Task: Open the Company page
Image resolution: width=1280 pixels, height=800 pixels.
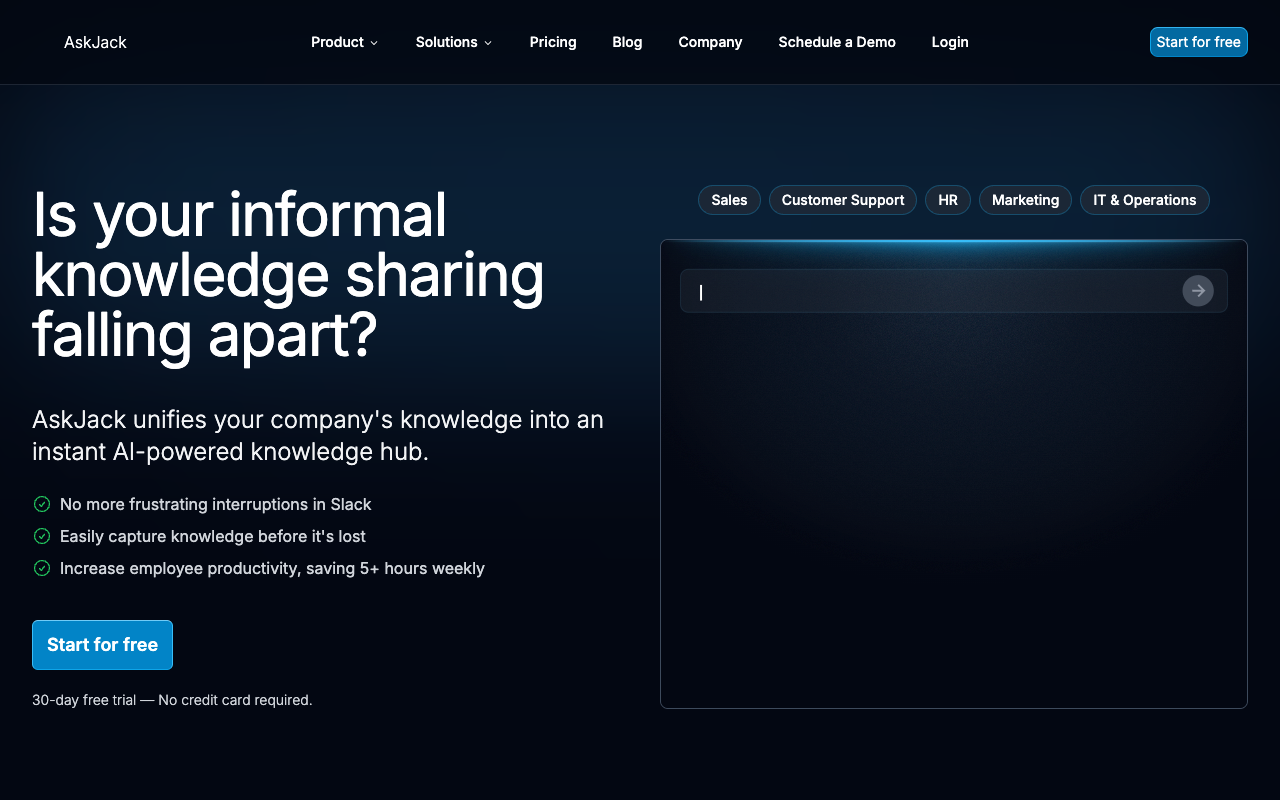Action: tap(710, 42)
